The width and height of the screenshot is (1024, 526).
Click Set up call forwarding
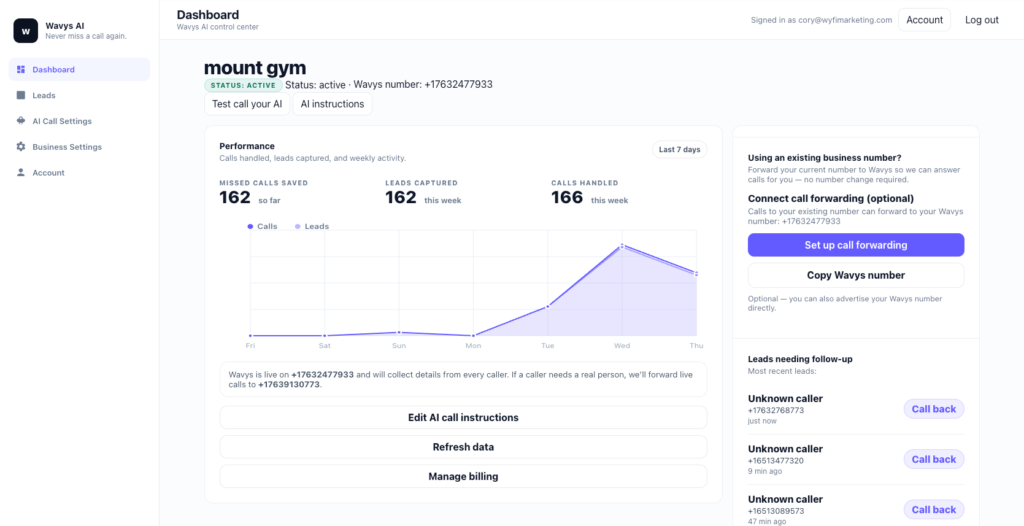855,245
